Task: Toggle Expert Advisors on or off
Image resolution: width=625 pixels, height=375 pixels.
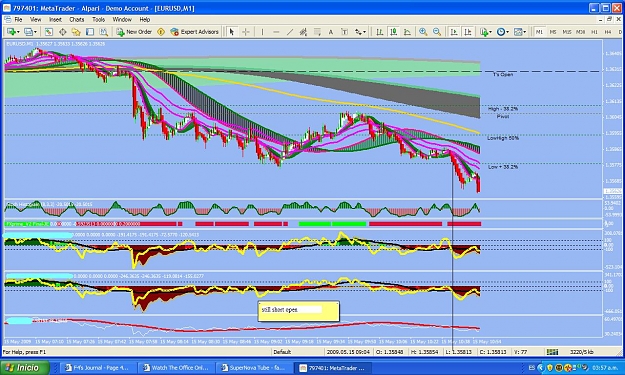Action: [195, 32]
